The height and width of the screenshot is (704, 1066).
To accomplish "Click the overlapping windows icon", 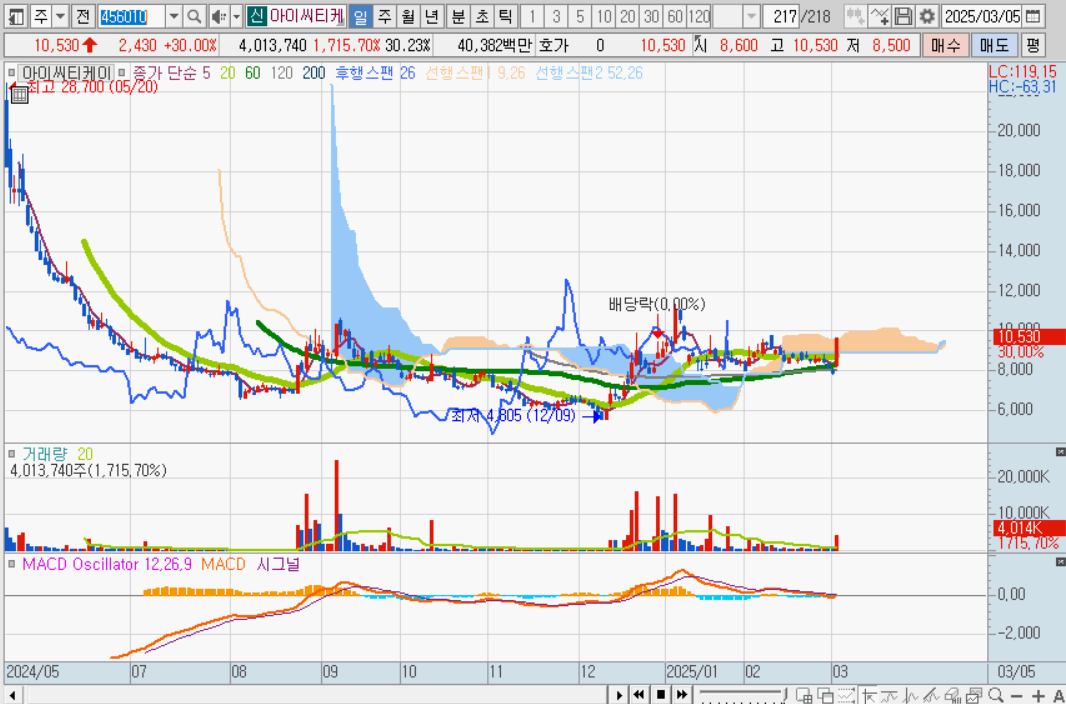I will pyautogui.click(x=827, y=695).
